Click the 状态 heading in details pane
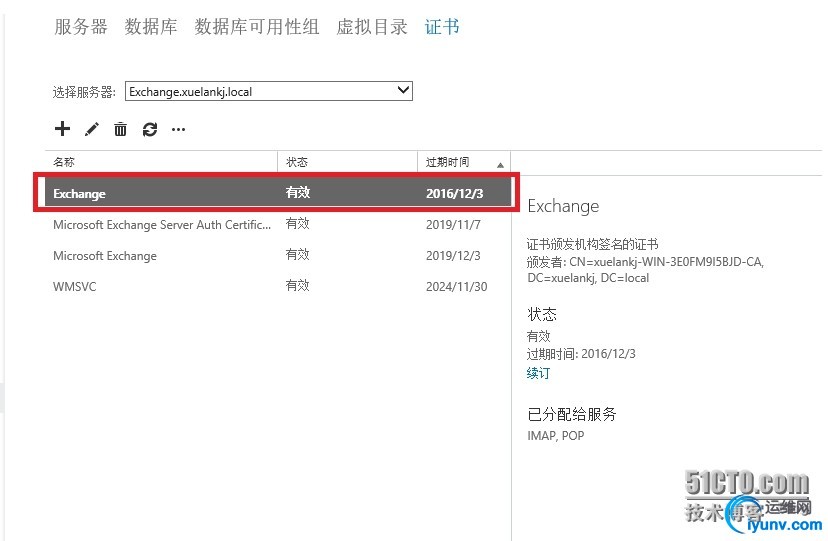 point(542,315)
